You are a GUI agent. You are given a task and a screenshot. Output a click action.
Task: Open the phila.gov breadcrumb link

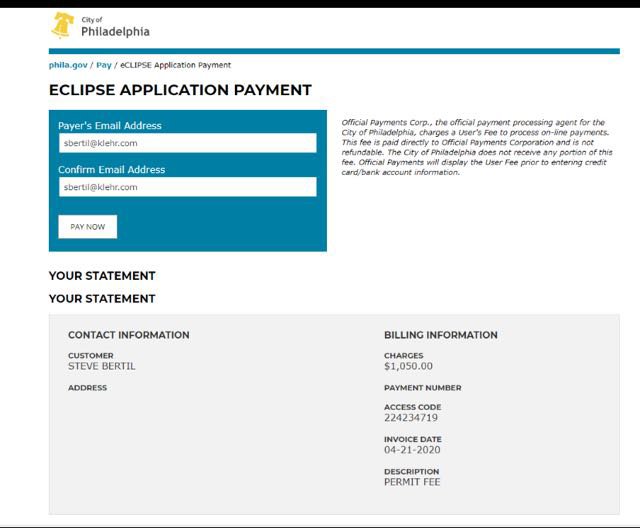pyautogui.click(x=68, y=65)
